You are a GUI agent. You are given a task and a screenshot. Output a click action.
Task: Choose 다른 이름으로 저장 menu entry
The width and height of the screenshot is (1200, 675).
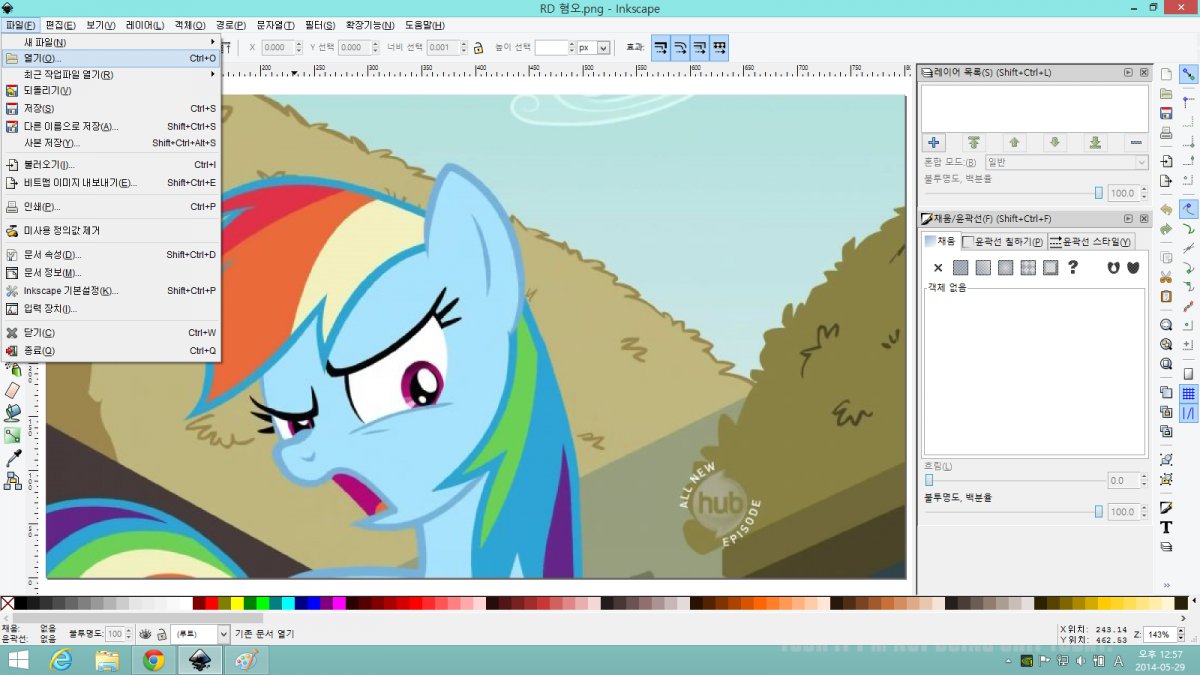coord(111,126)
